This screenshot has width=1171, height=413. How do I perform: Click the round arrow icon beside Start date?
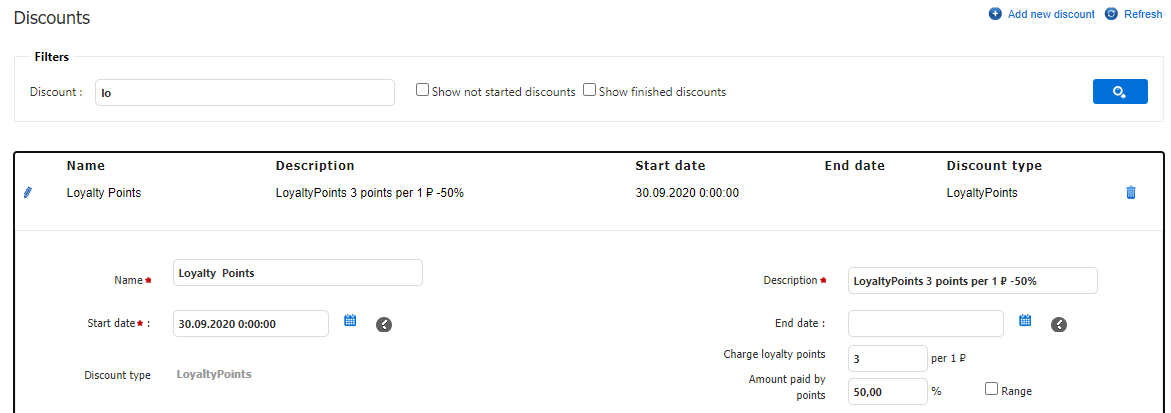point(384,324)
